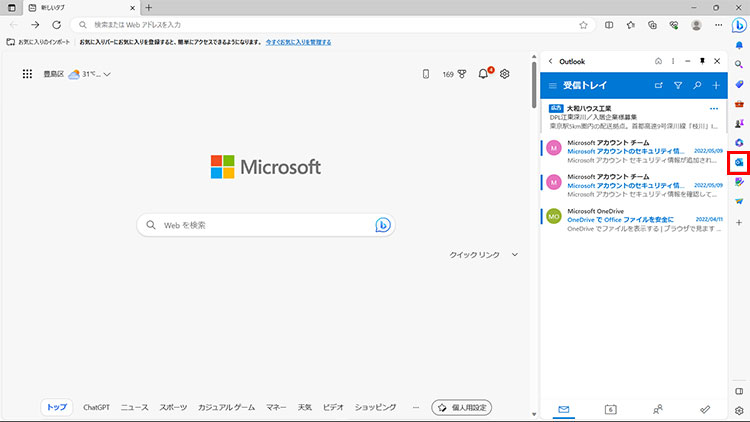
Task: Switch to the スポーツ feed tab
Action: click(x=173, y=408)
